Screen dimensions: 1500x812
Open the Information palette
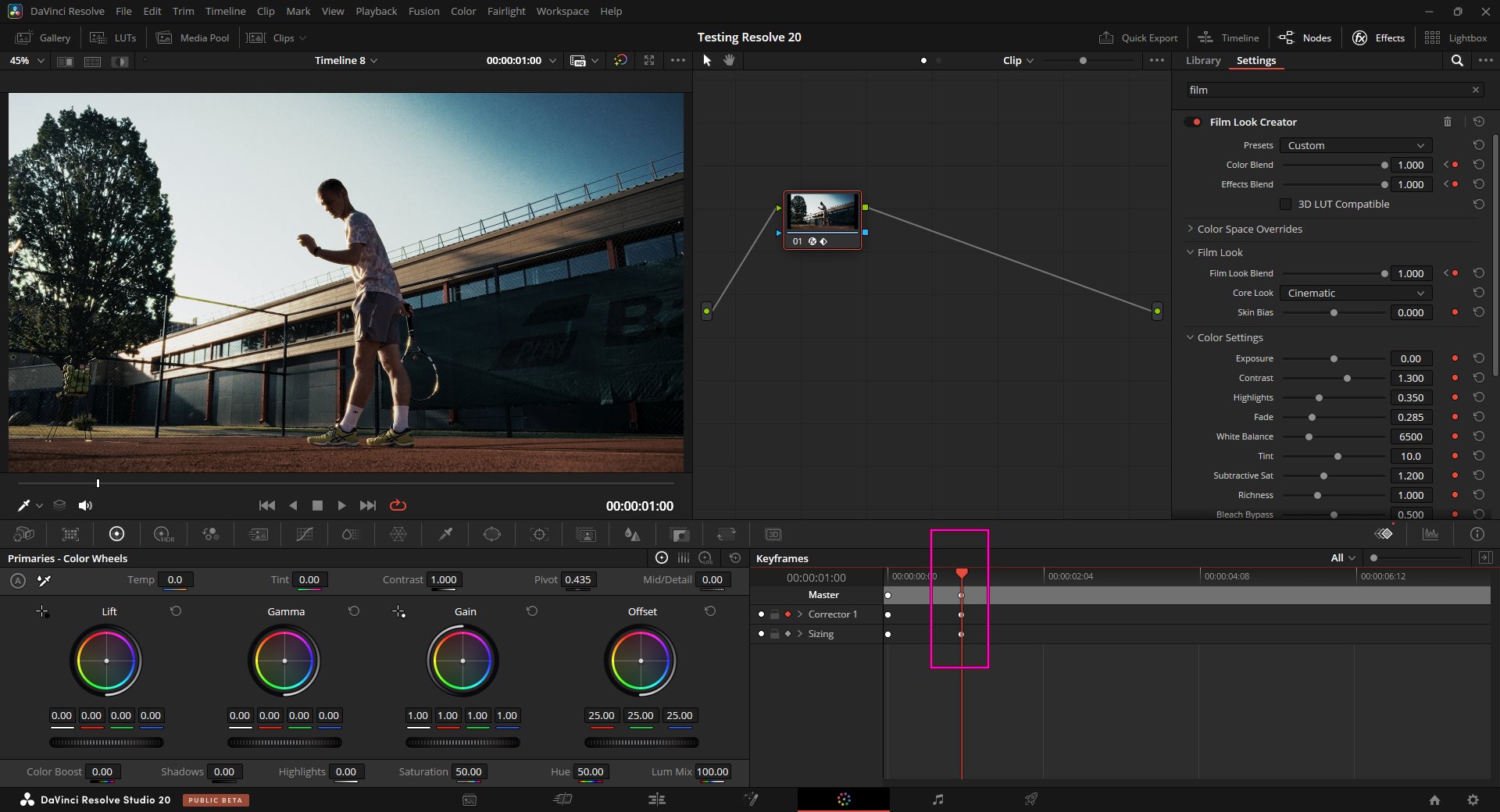click(1477, 534)
